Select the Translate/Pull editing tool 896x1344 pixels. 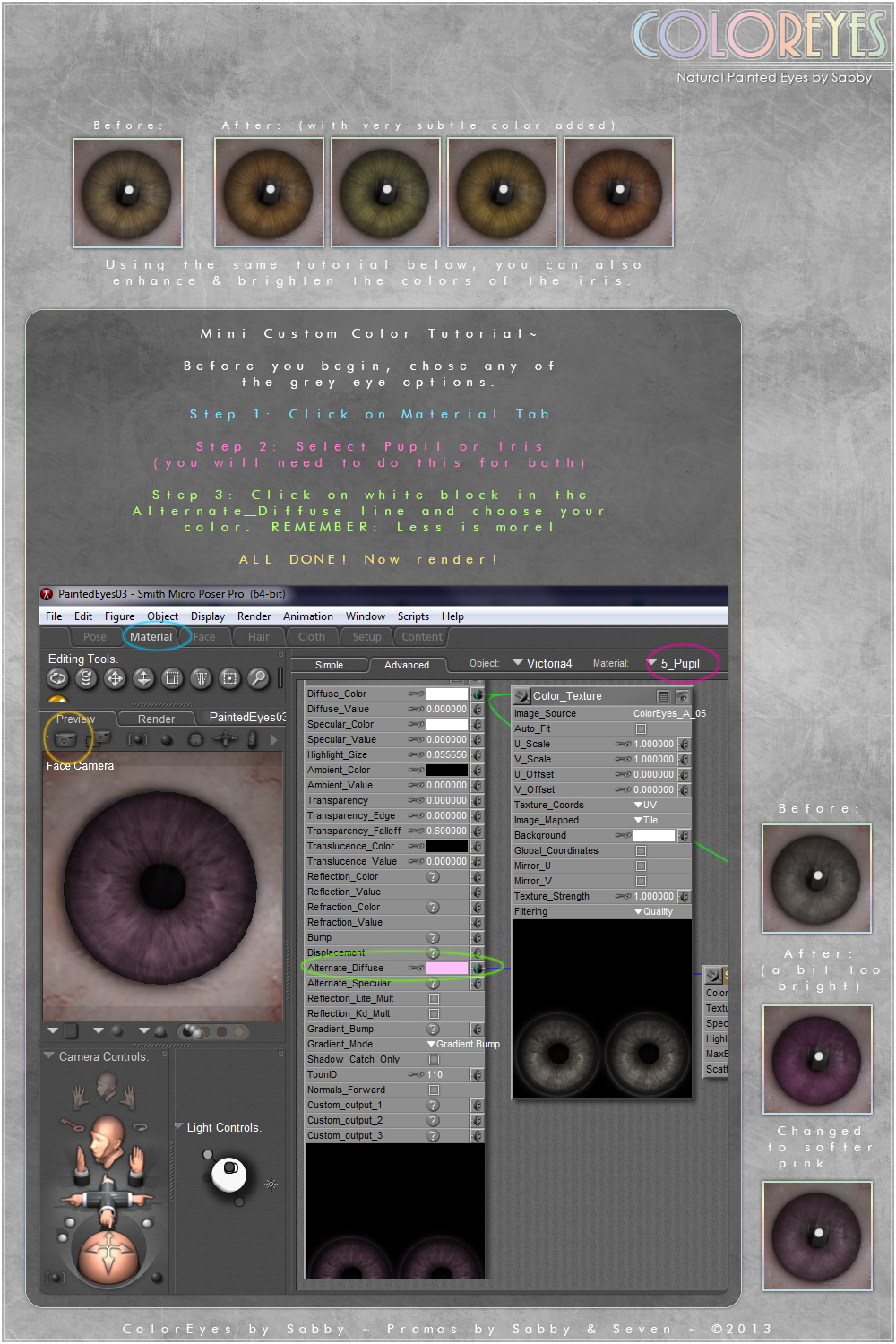115,678
